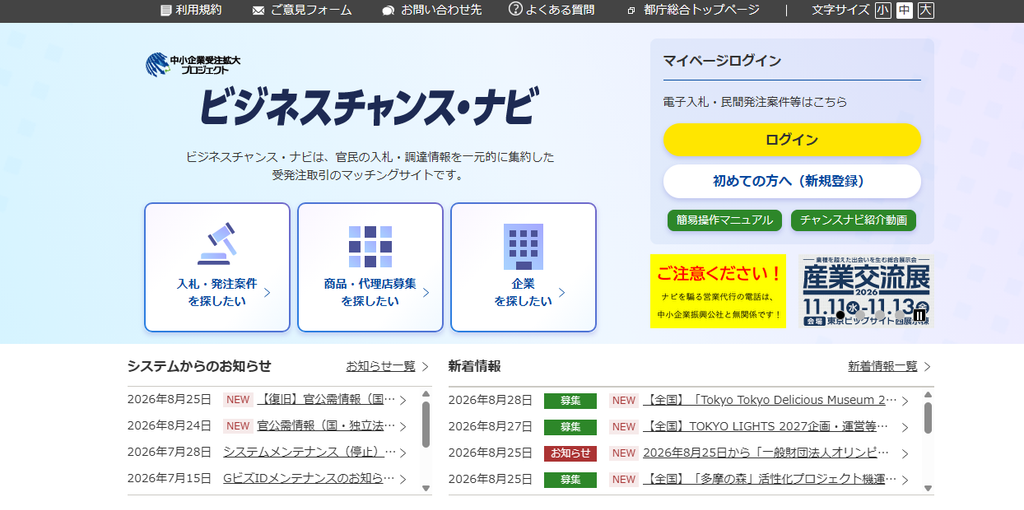Select the third carousel dot indicator
Image resolution: width=1024 pixels, height=510 pixels.
pyautogui.click(x=880, y=315)
